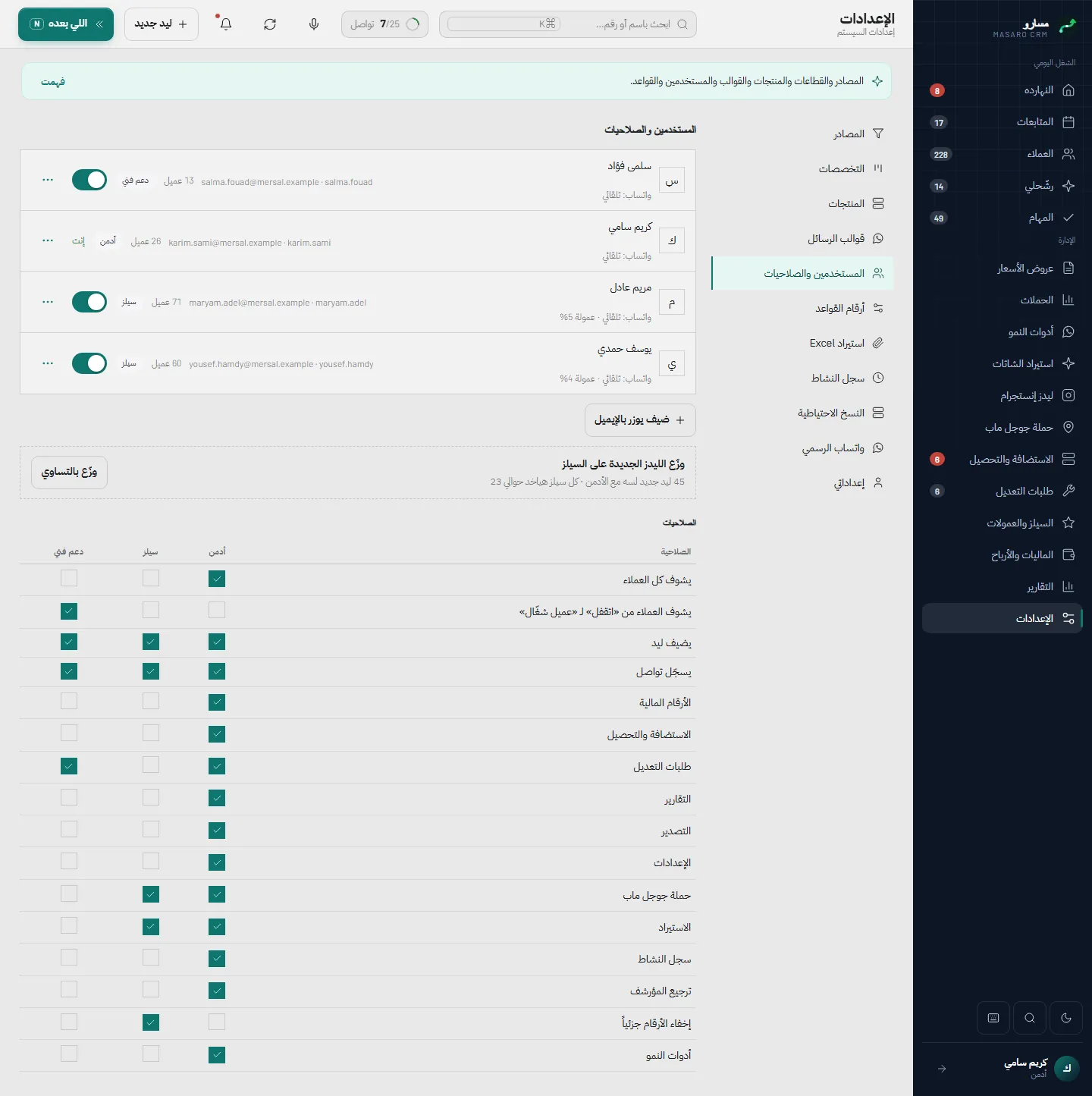The image size is (1092, 1096).
Task: Check دعم فني checkbox for أدوات النمو
Action: pyautogui.click(x=69, y=1054)
